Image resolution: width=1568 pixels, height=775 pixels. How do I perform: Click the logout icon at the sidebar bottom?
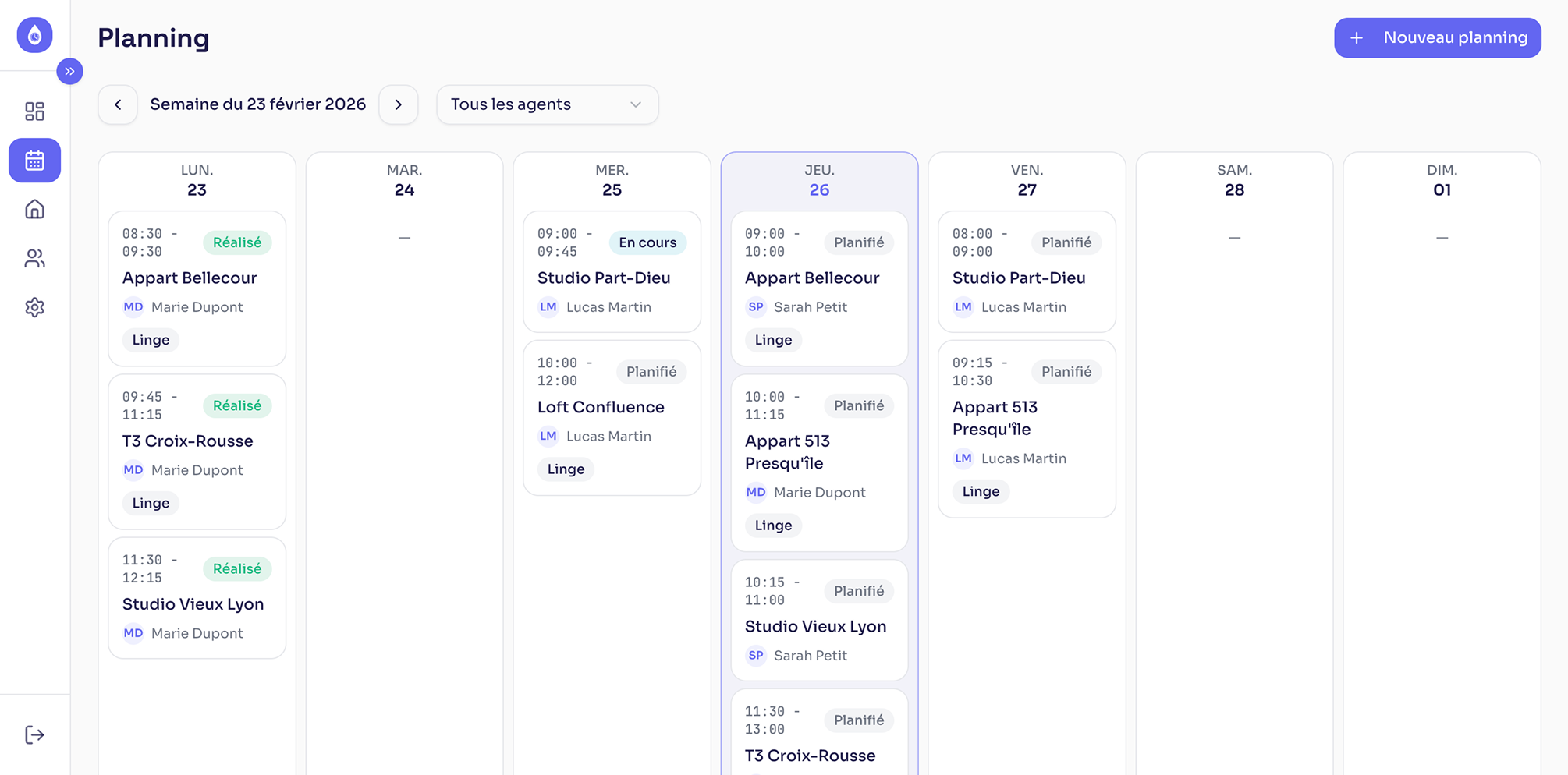pos(34,734)
